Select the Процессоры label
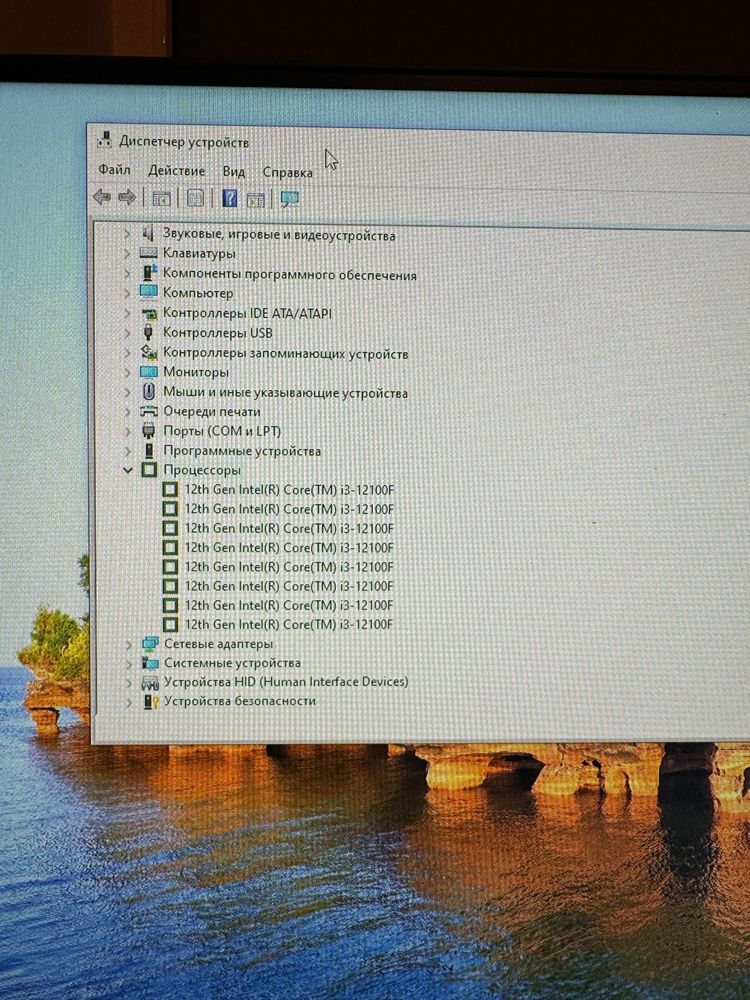 pyautogui.click(x=202, y=470)
